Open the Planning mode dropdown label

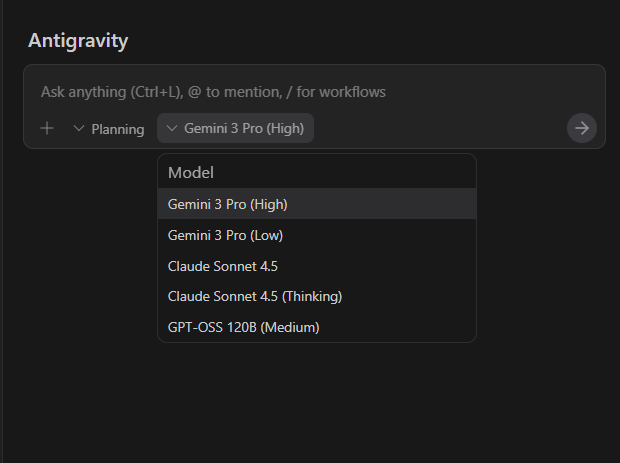118,129
